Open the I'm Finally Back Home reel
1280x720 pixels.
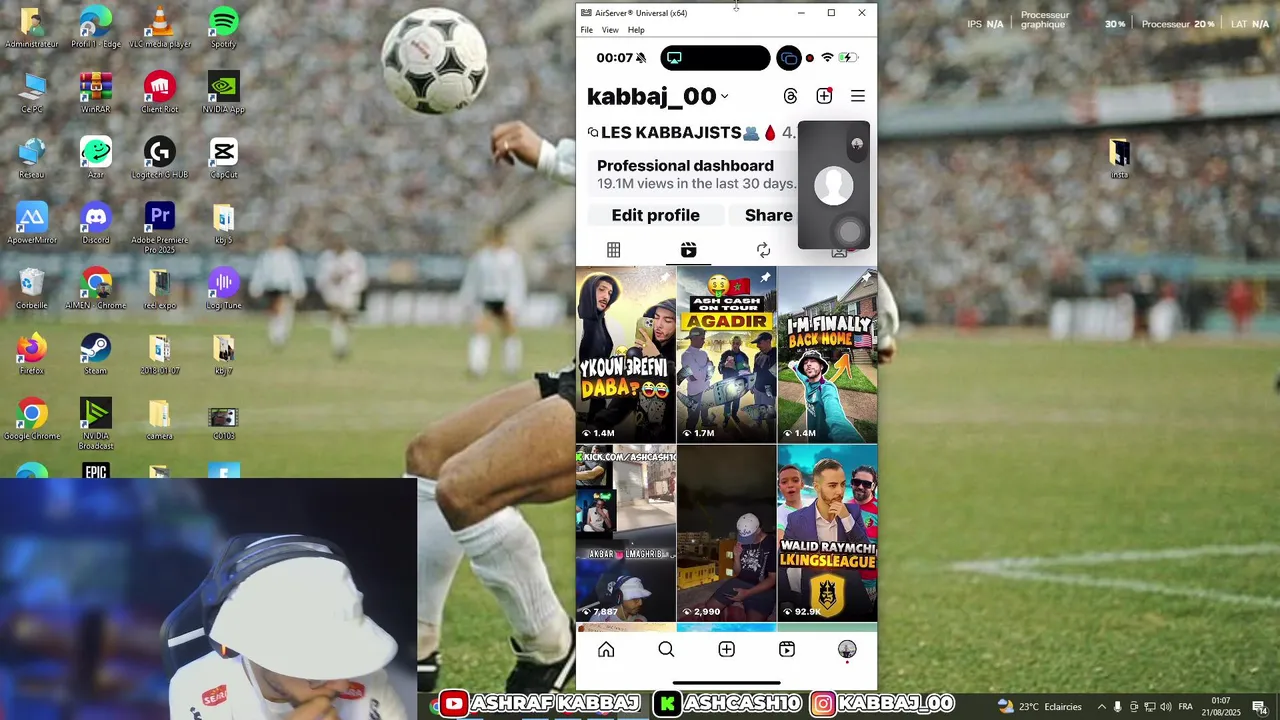pyautogui.click(x=827, y=354)
